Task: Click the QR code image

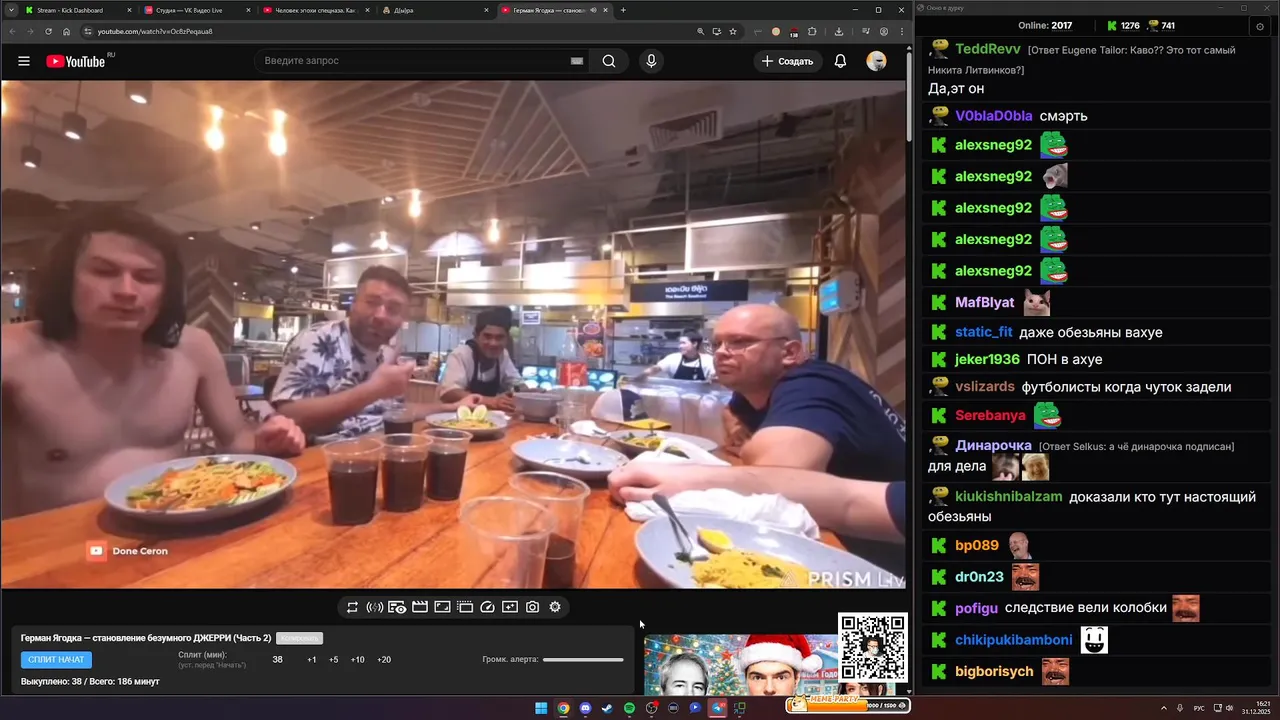Action: [873, 648]
